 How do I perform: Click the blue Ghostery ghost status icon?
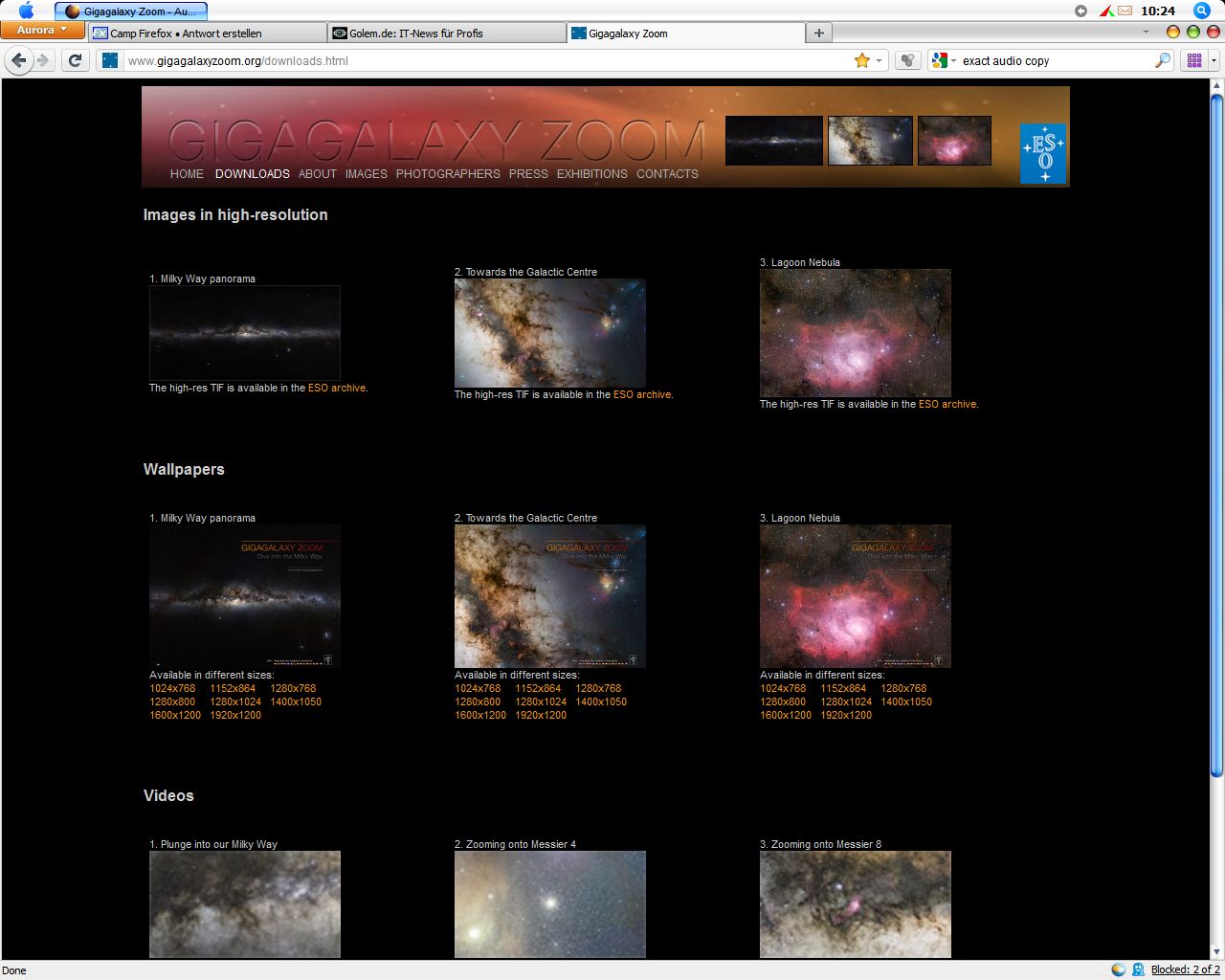click(1138, 969)
